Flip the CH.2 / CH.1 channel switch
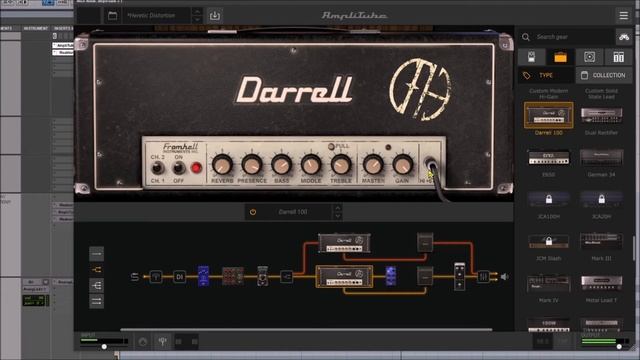The image size is (640, 360). (158, 168)
